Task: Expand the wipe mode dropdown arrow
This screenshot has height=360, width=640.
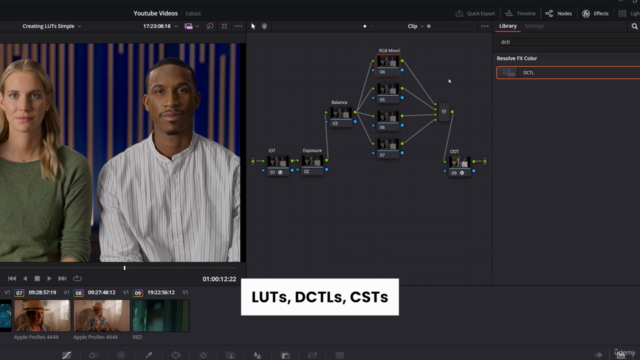Action: (197, 26)
